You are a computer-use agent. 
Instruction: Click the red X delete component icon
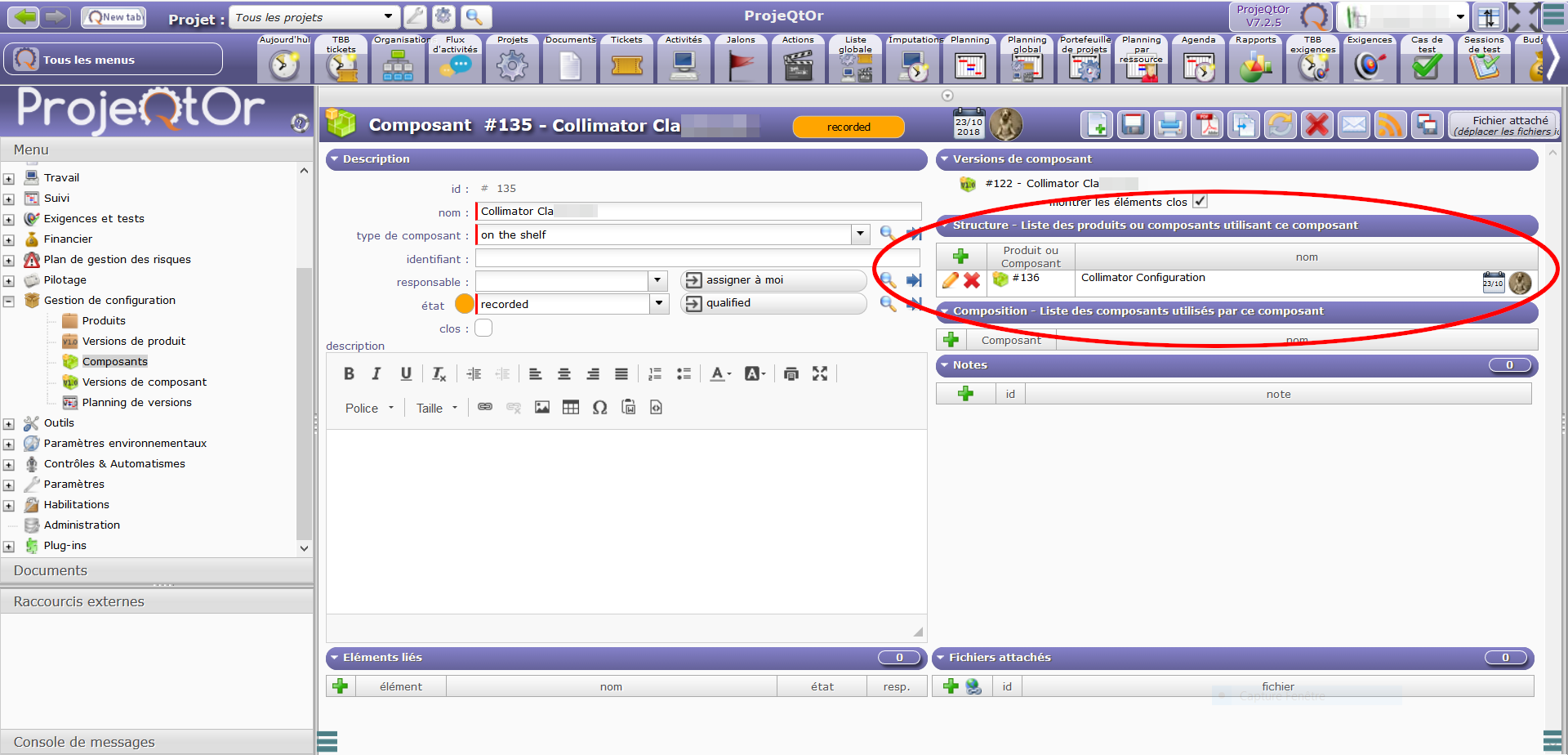[x=1316, y=125]
